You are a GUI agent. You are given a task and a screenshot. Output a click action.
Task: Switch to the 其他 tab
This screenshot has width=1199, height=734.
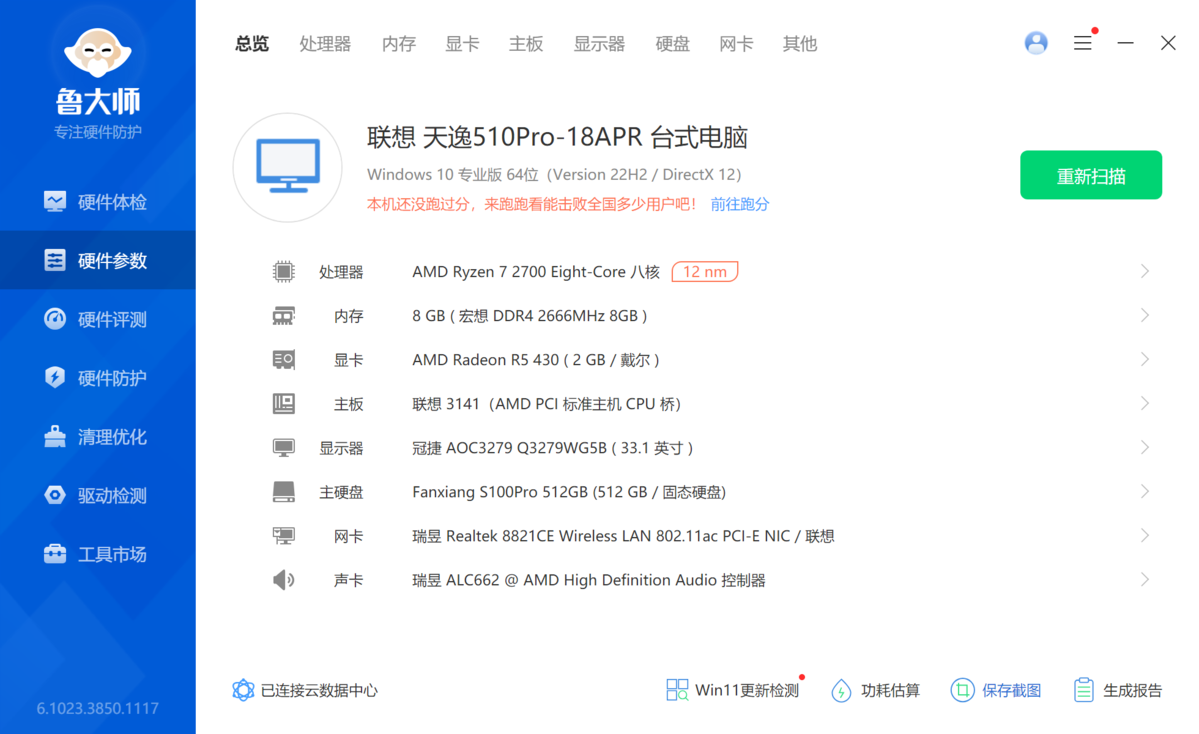click(800, 44)
